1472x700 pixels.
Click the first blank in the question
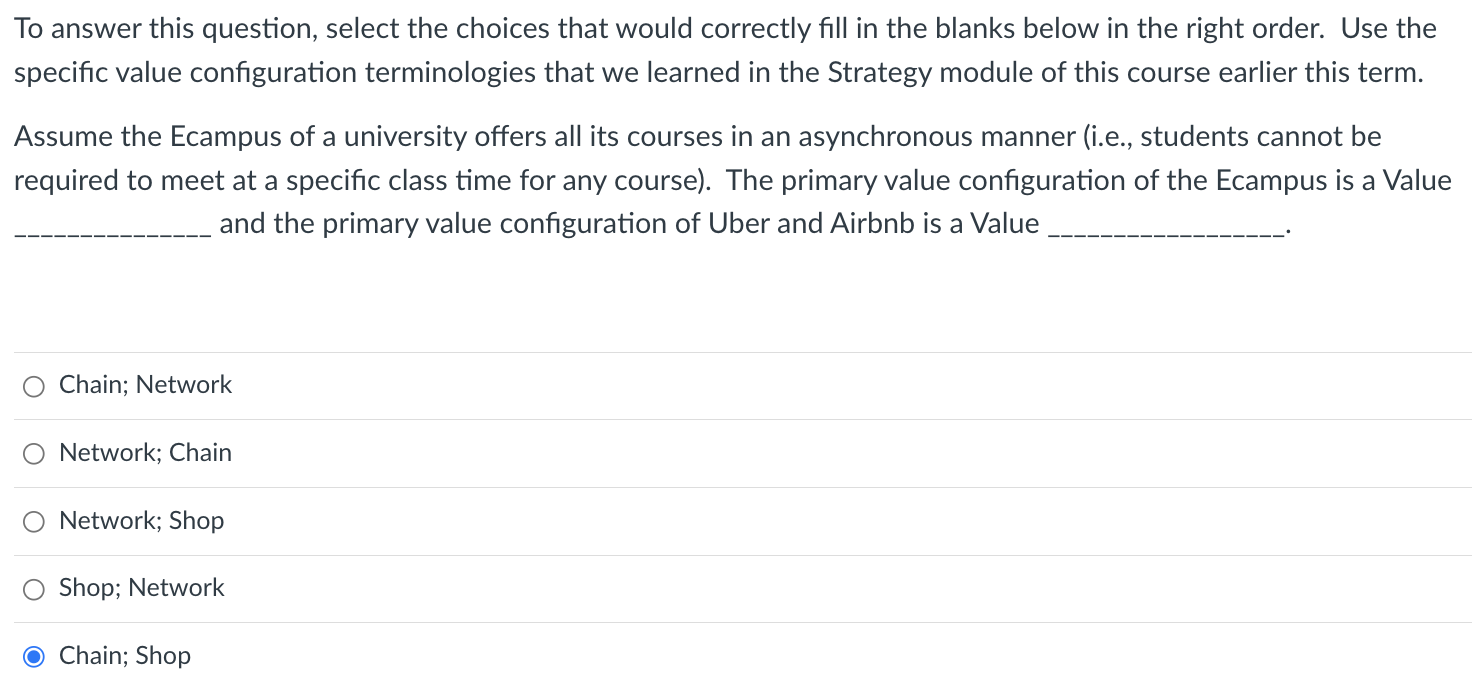pyautogui.click(x=110, y=228)
